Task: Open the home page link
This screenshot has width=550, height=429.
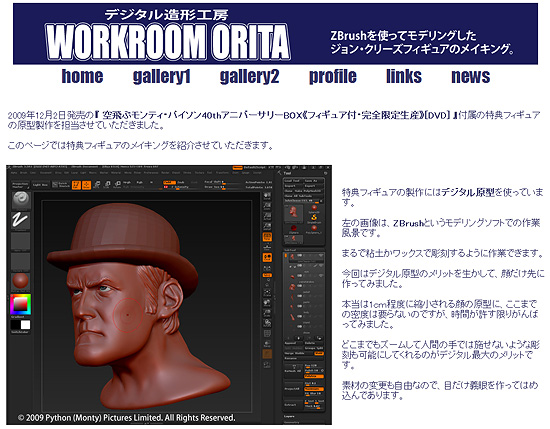Action: (82, 76)
